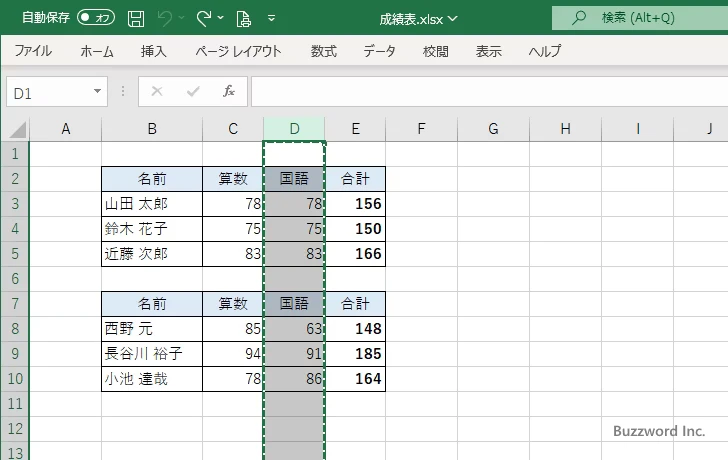Screen dimensions: 728x460
Task: Open the customize quick access toolbar dropdown
Action: pos(272,18)
